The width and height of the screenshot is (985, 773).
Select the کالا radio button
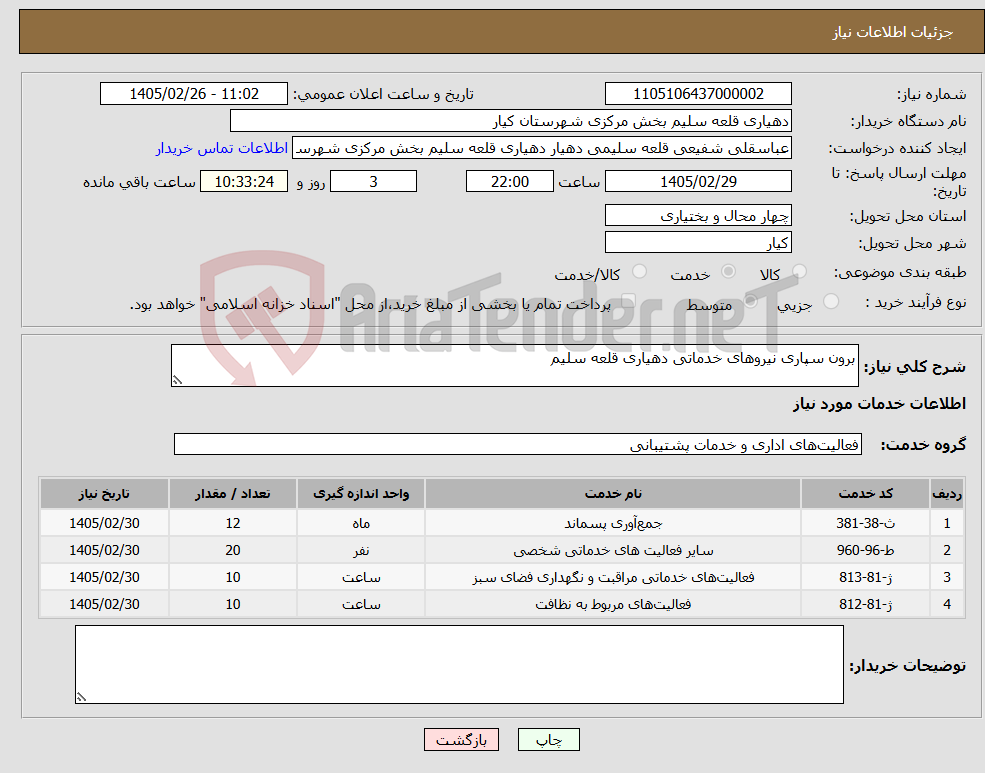click(x=799, y=271)
